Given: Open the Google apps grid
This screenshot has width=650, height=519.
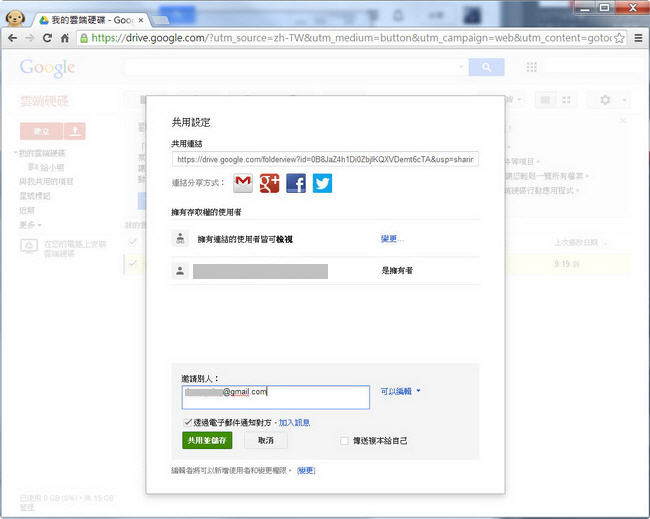Looking at the screenshot, I should coord(531,67).
